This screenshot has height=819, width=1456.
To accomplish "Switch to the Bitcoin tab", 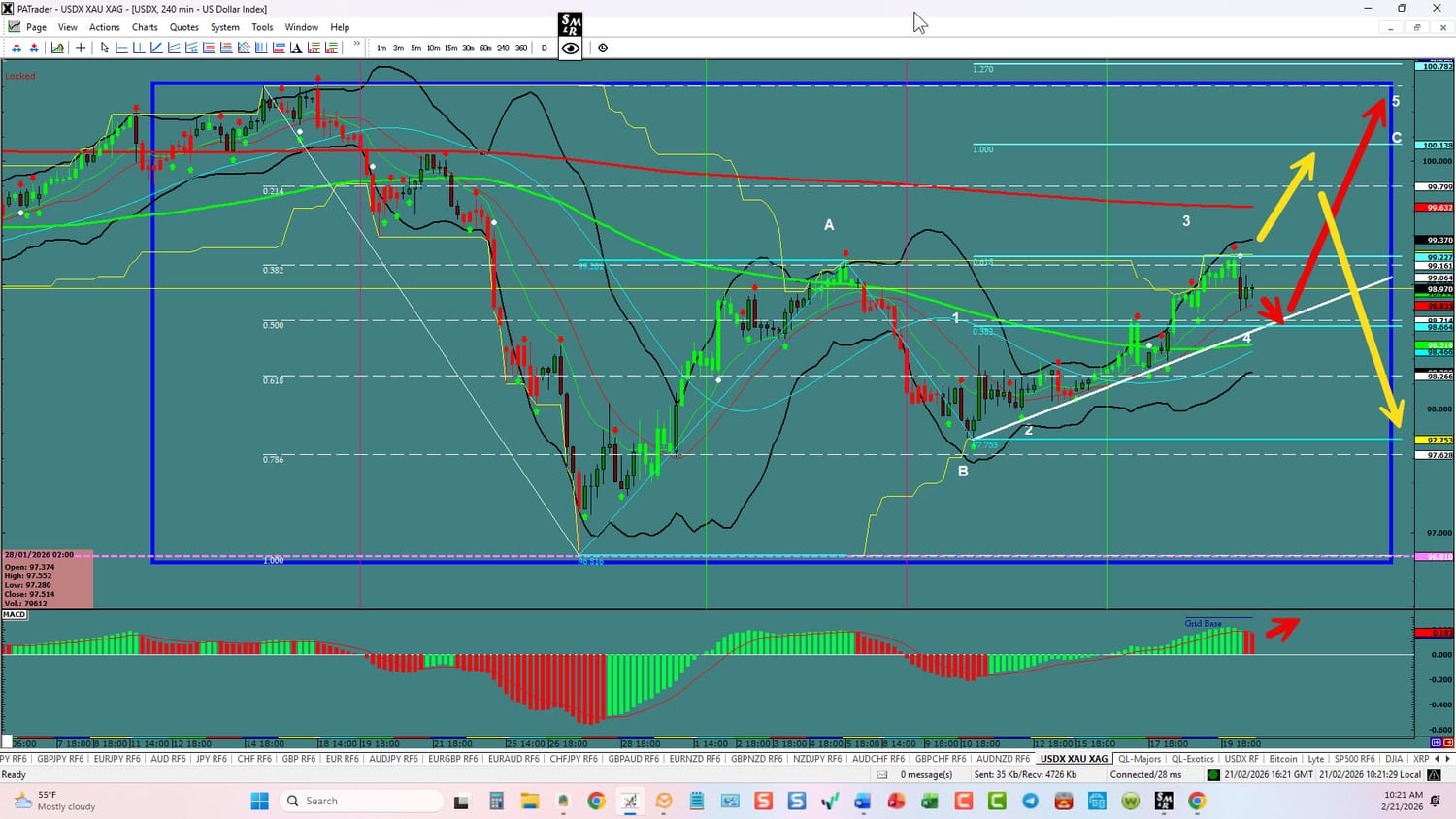I will (x=1283, y=759).
